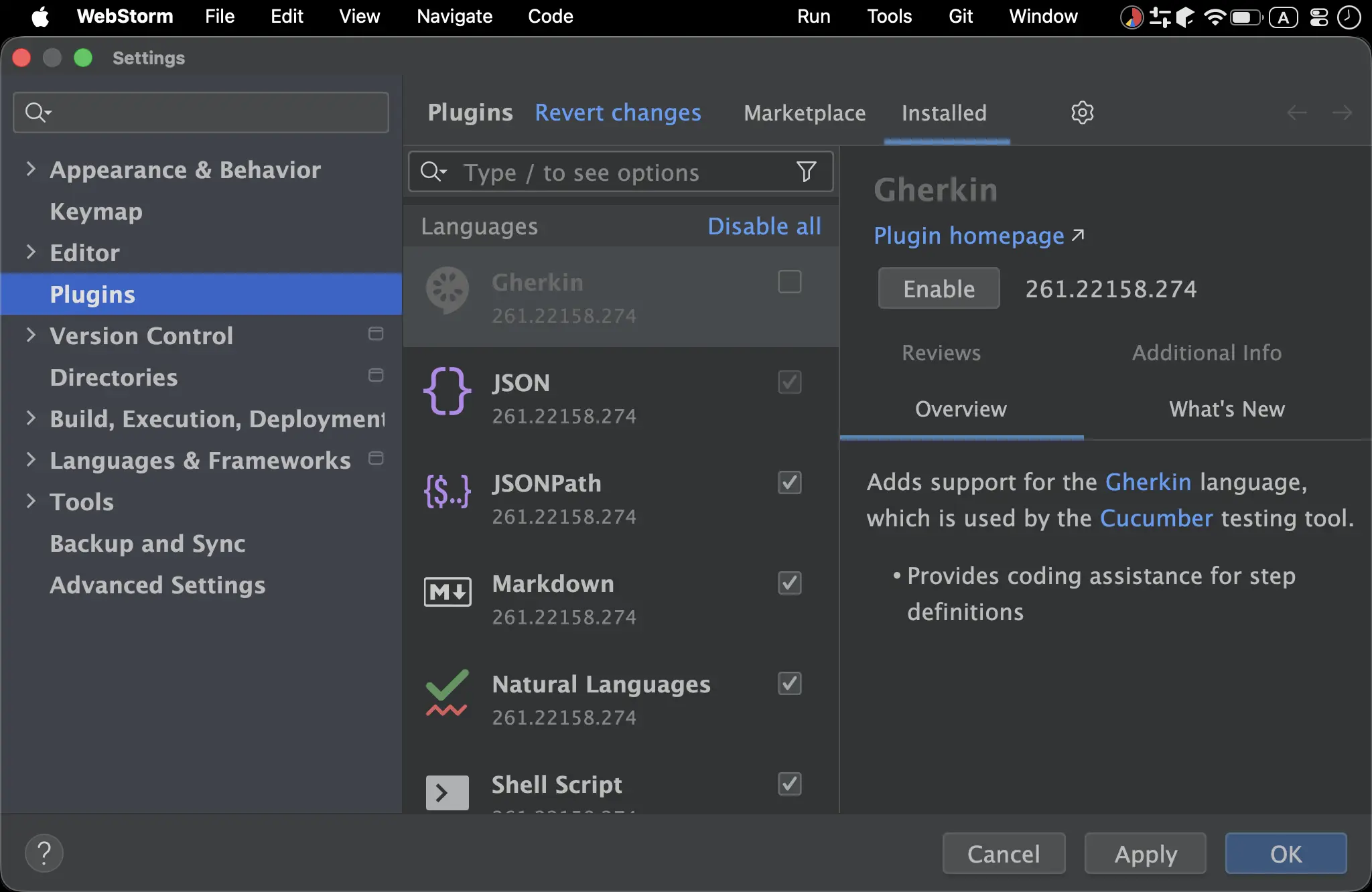The height and width of the screenshot is (892, 1372).
Task: Expand Appearance & Behavior settings
Action: (30, 169)
